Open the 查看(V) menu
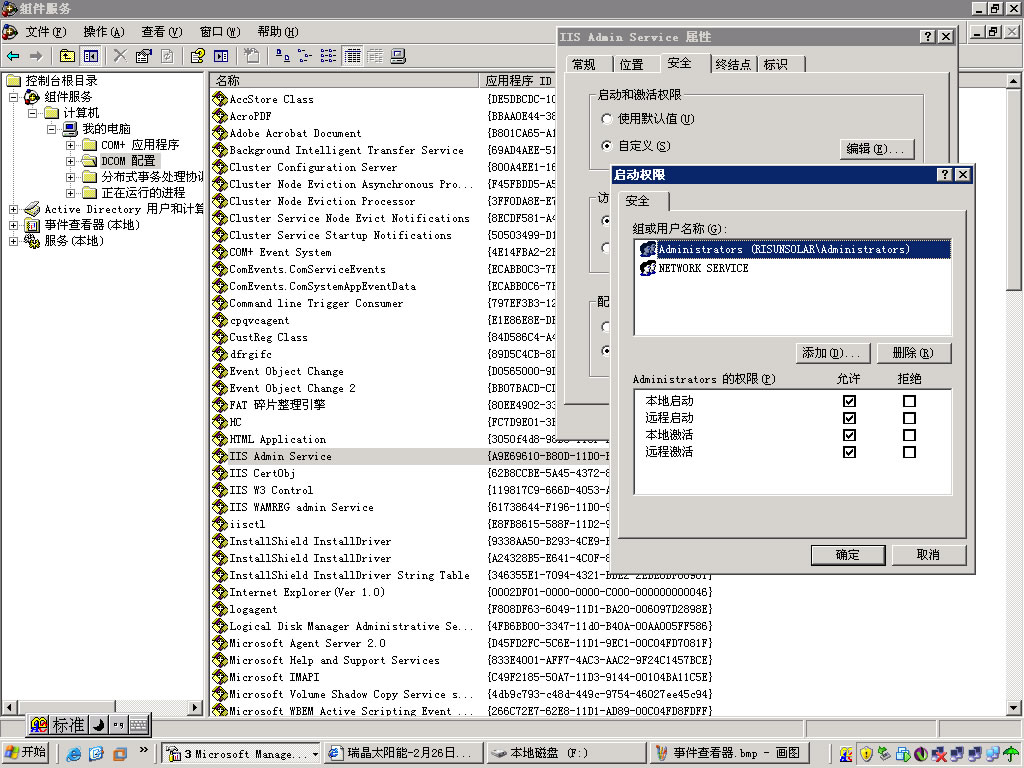The image size is (1024, 768). (x=161, y=31)
